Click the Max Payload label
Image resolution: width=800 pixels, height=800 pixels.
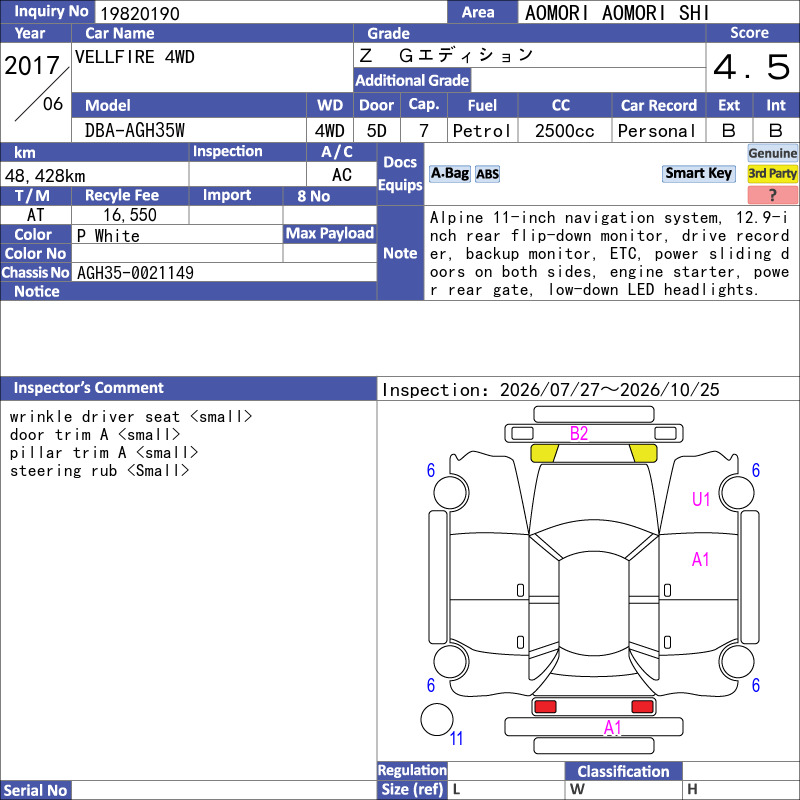tap(330, 233)
